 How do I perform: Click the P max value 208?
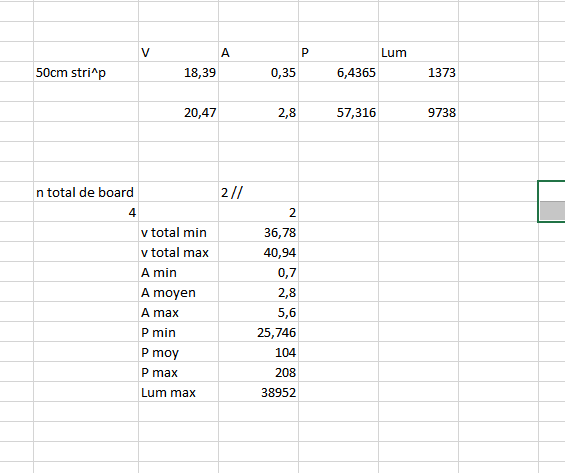[258, 372]
